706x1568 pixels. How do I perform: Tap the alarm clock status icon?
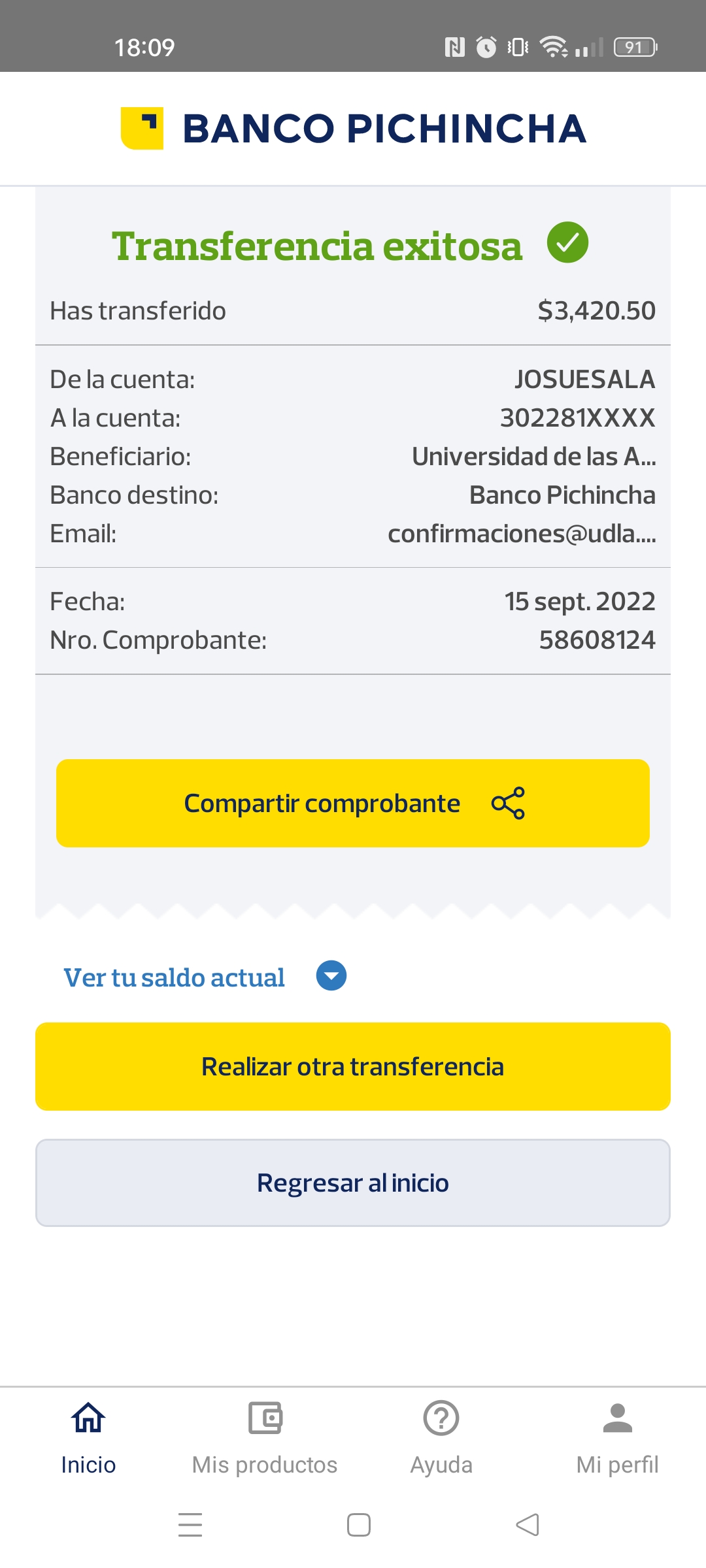coord(486,47)
